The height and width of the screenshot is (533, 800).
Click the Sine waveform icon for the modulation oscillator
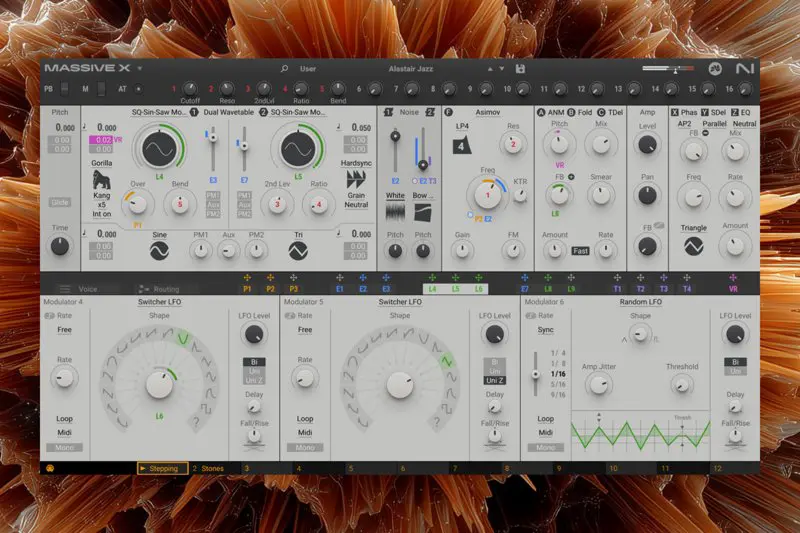coord(159,253)
